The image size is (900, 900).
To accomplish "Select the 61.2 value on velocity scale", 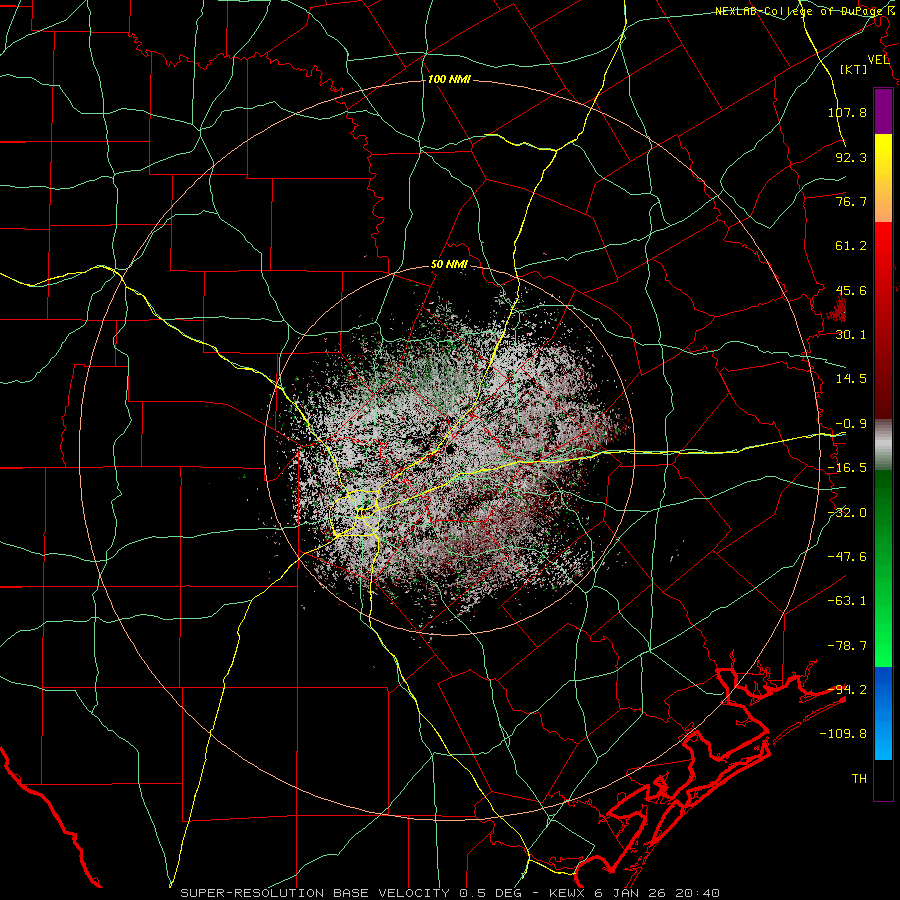I will coord(851,246).
